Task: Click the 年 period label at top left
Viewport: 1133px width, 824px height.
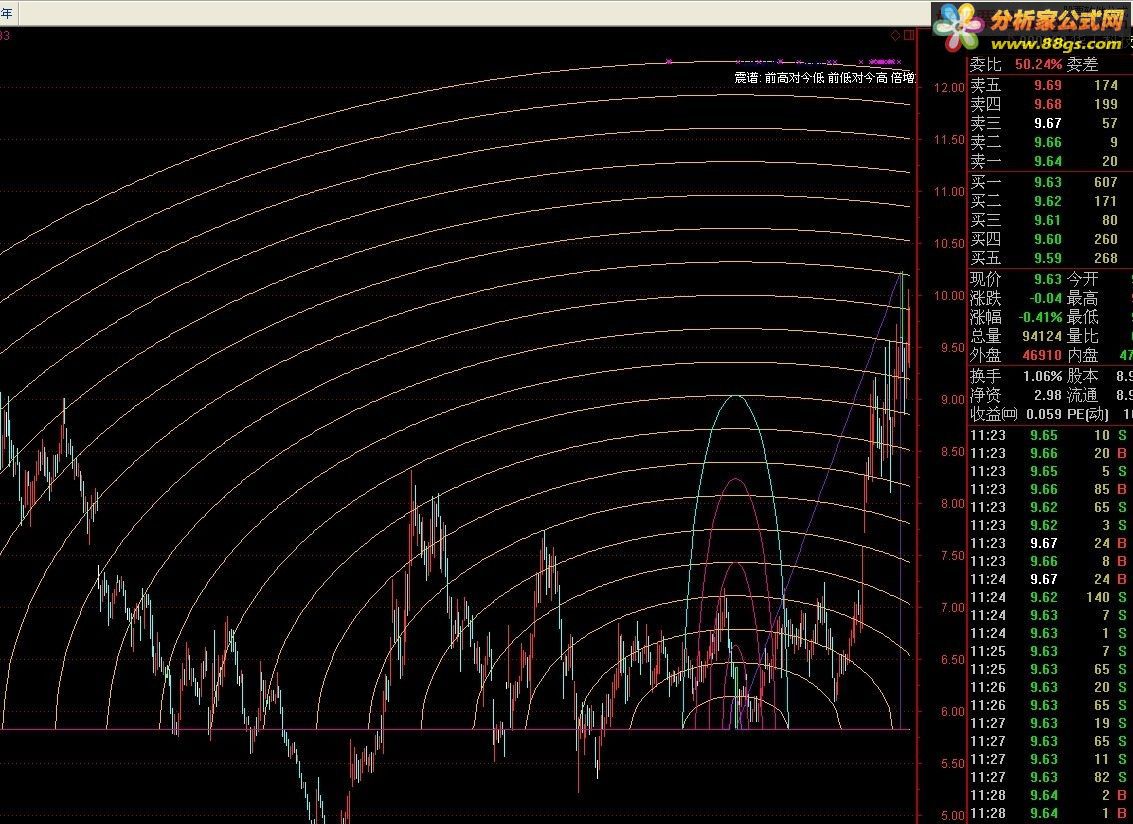Action: 7,13
